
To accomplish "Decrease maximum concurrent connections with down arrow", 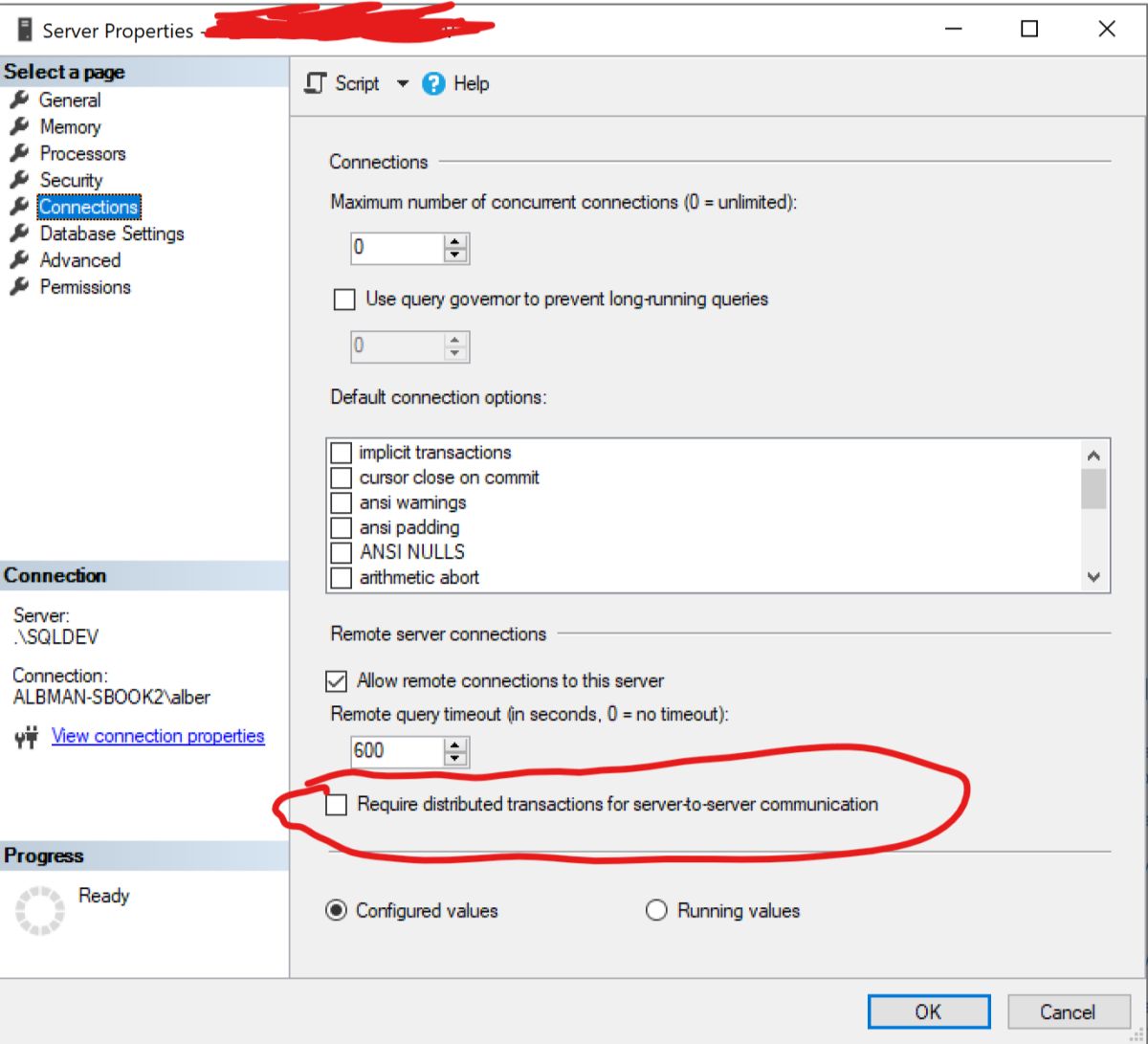I will (x=456, y=255).
